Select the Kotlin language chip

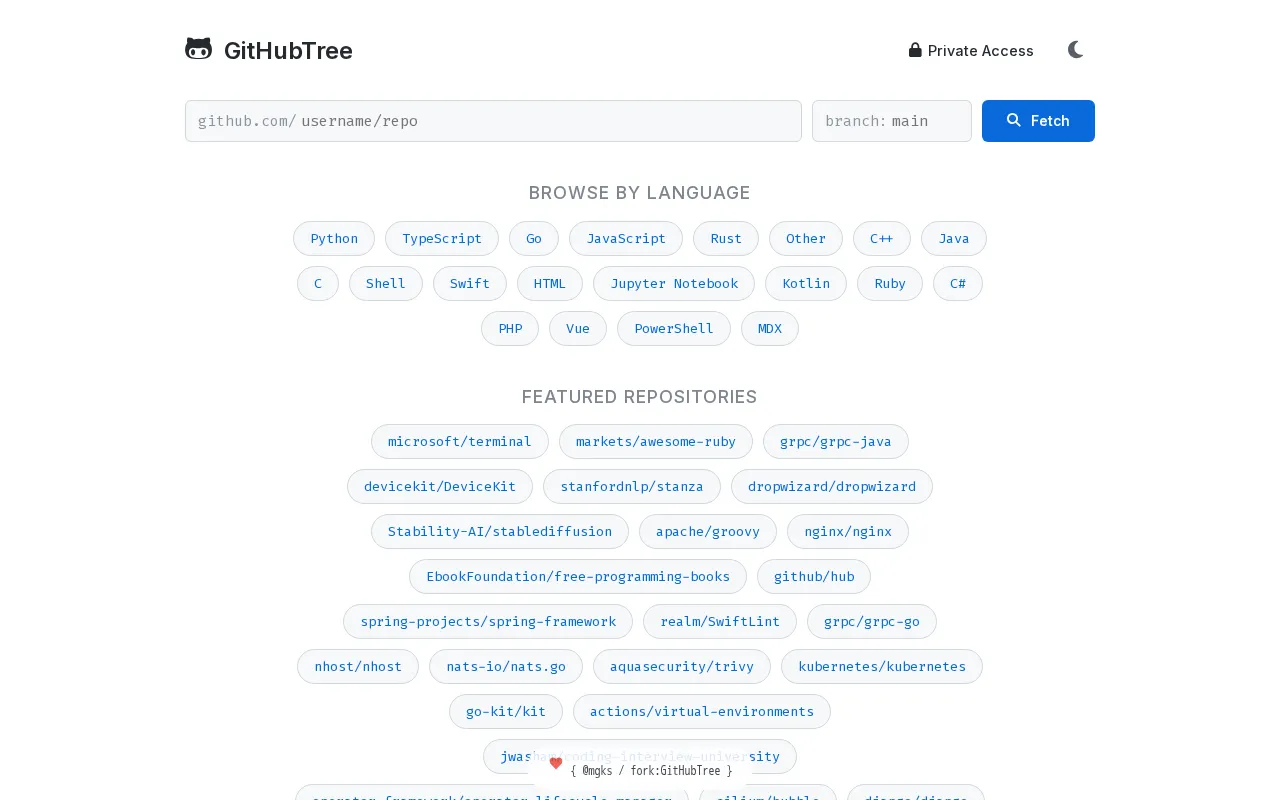(x=806, y=283)
